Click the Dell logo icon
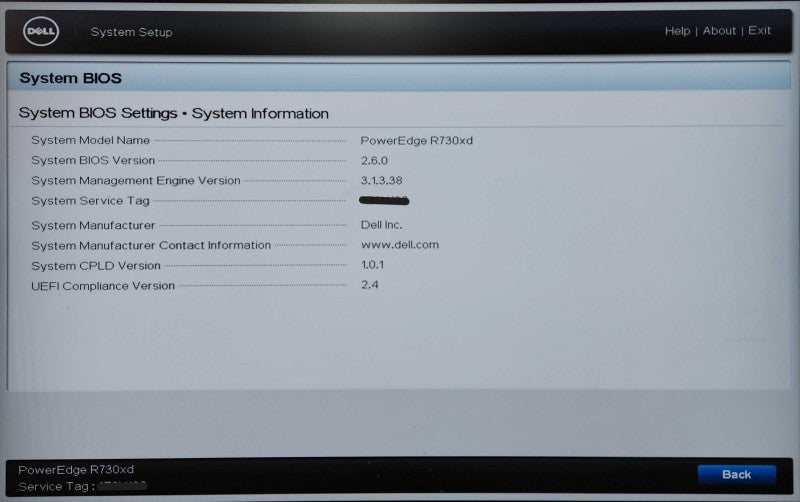This screenshot has width=800, height=502. (x=41, y=31)
